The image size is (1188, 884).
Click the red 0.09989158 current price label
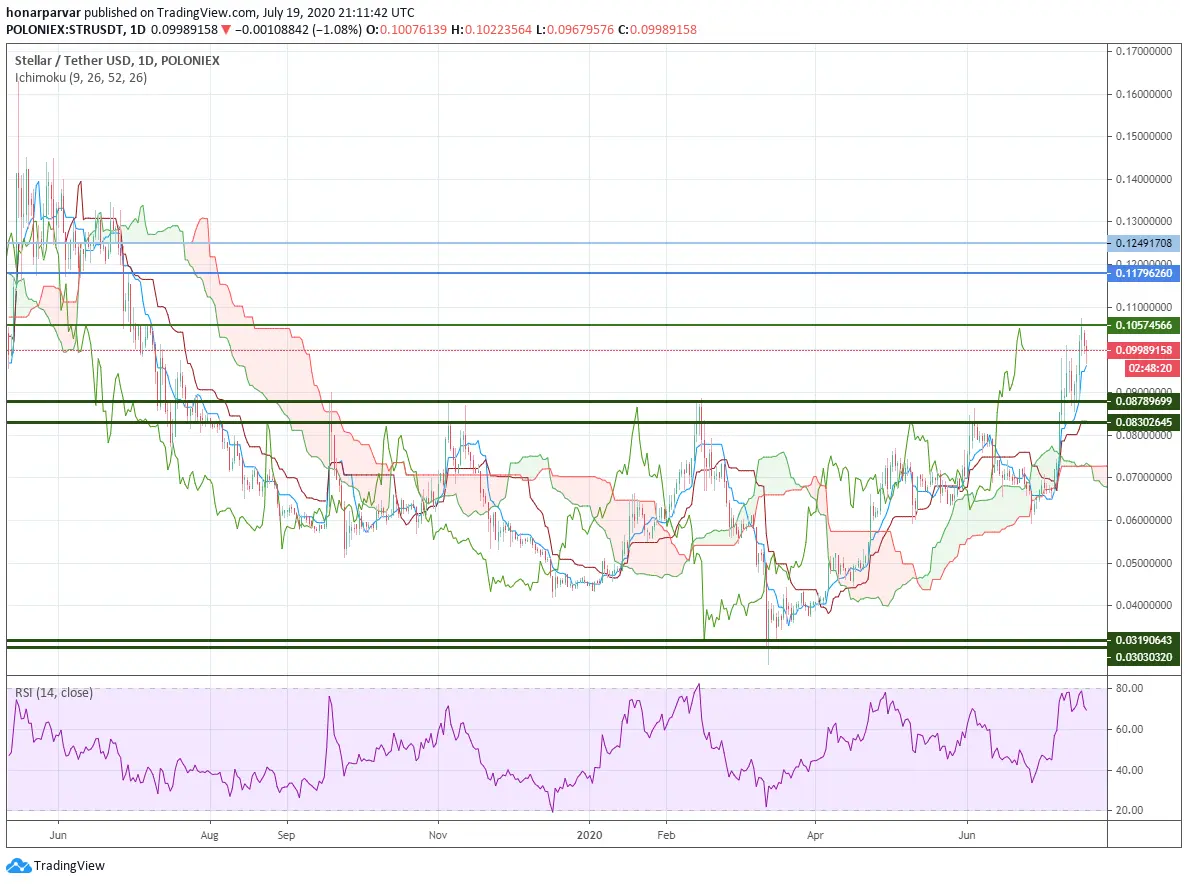[x=1143, y=350]
